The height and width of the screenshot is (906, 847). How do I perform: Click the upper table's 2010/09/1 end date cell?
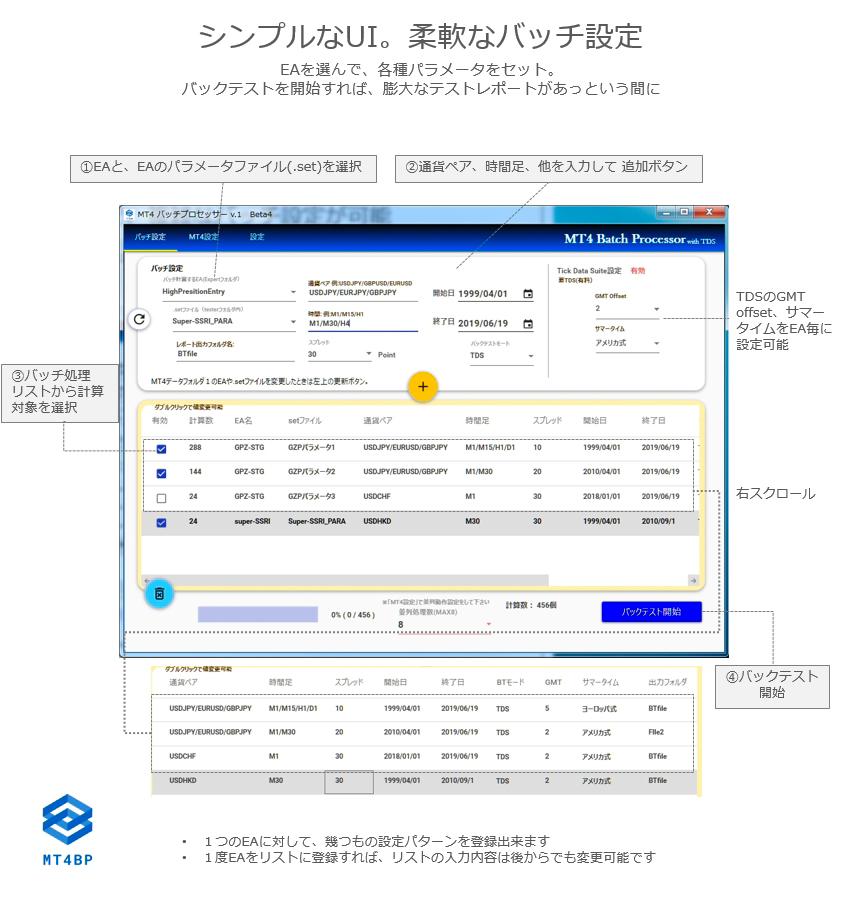pyautogui.click(x=657, y=521)
